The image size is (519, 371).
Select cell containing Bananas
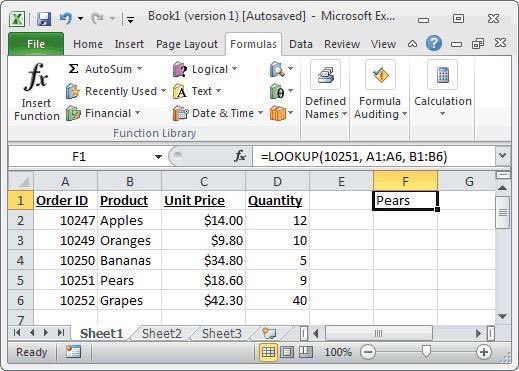pos(129,260)
